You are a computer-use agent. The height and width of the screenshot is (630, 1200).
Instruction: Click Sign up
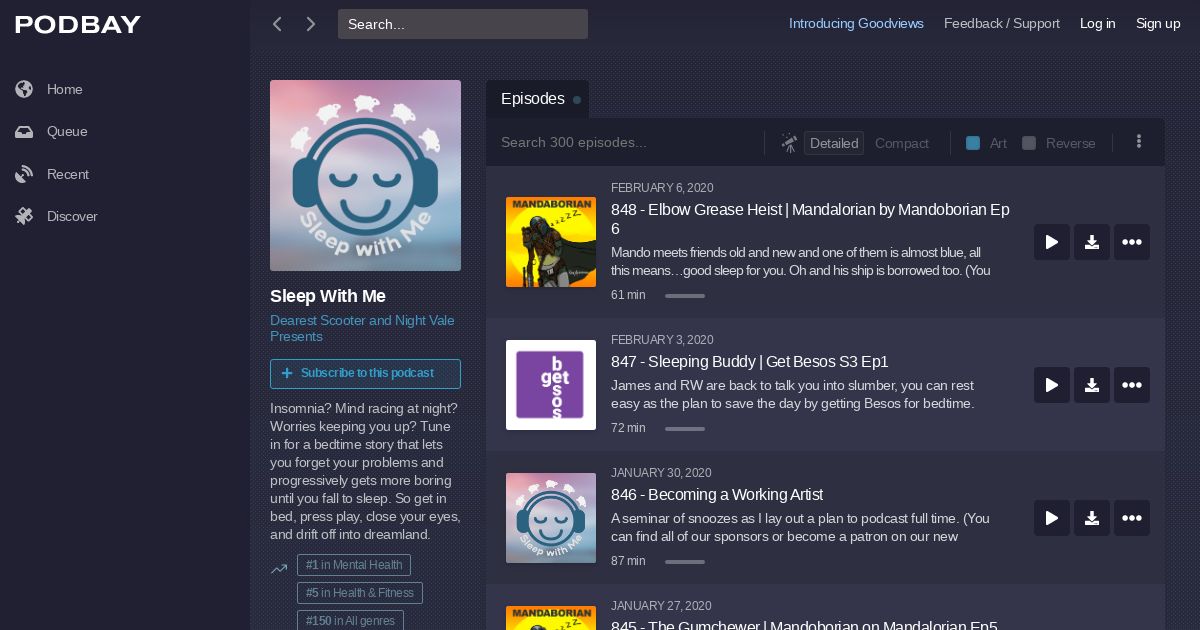pyautogui.click(x=1158, y=24)
